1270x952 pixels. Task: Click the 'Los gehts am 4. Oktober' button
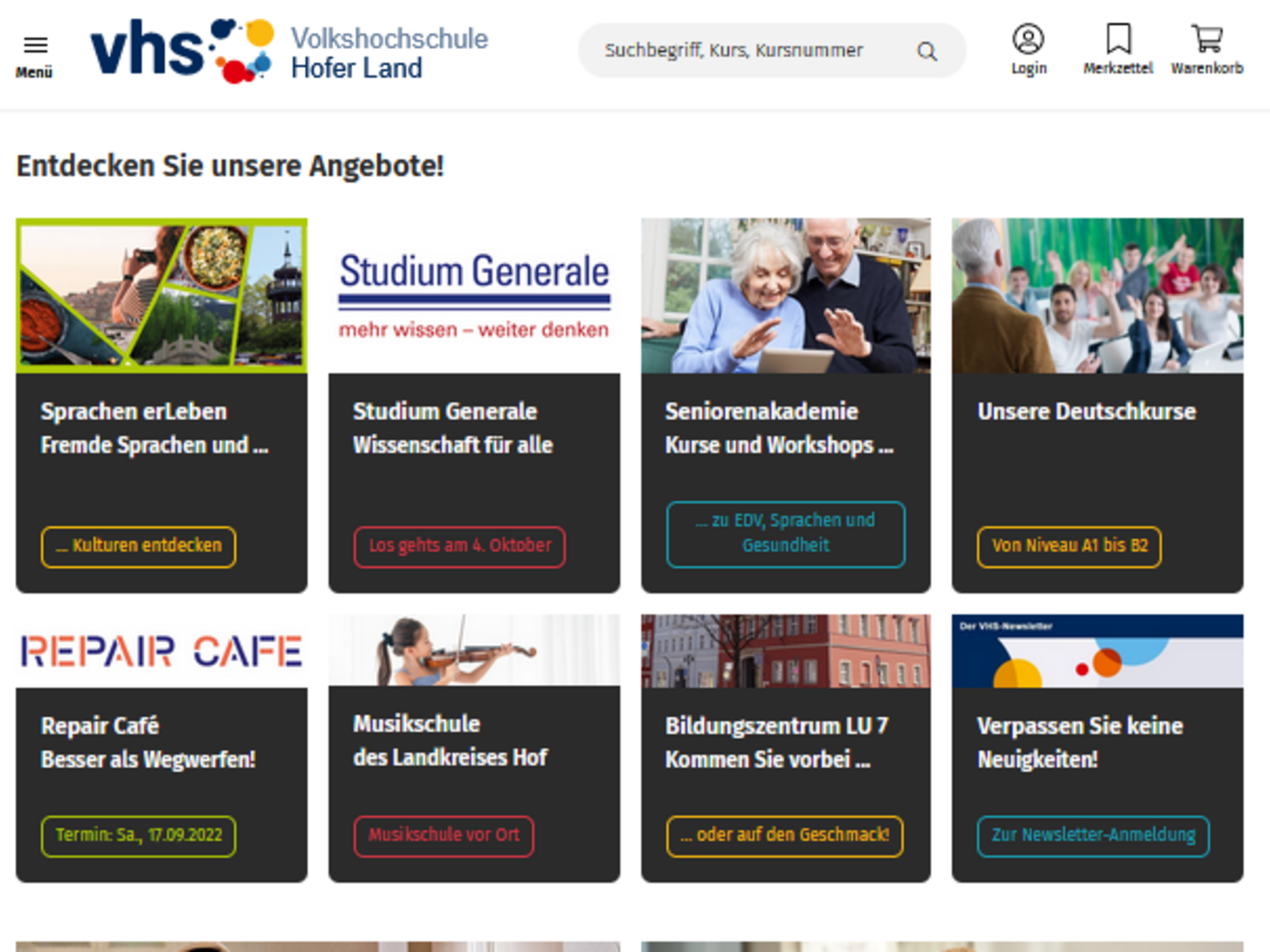click(x=460, y=546)
